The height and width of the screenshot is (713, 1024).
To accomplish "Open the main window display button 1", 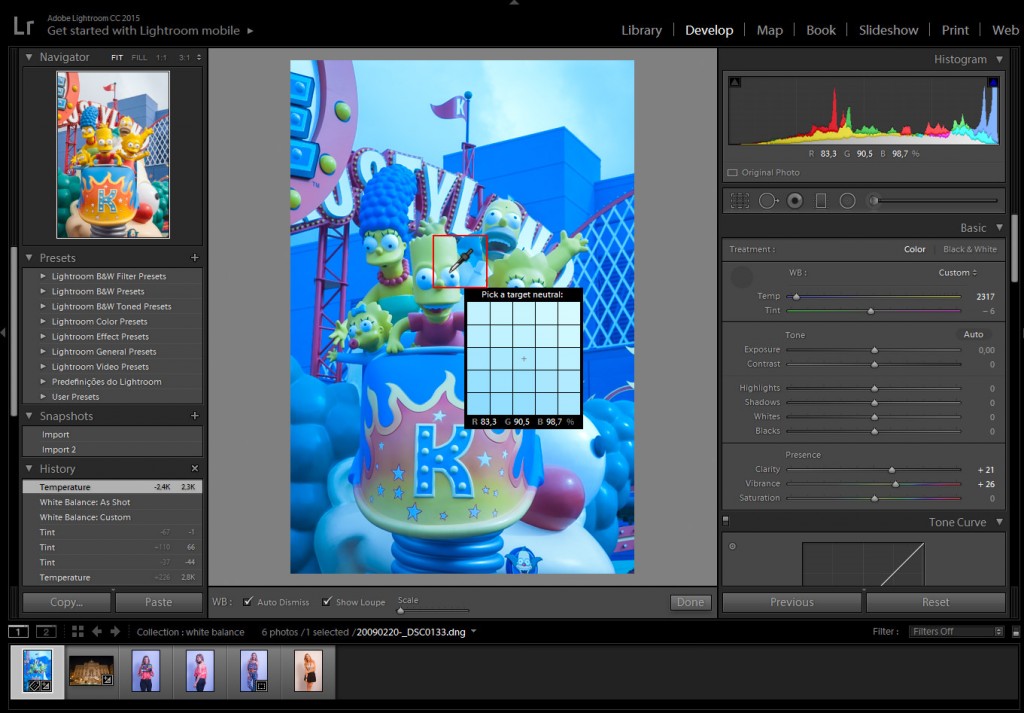I will tap(18, 631).
